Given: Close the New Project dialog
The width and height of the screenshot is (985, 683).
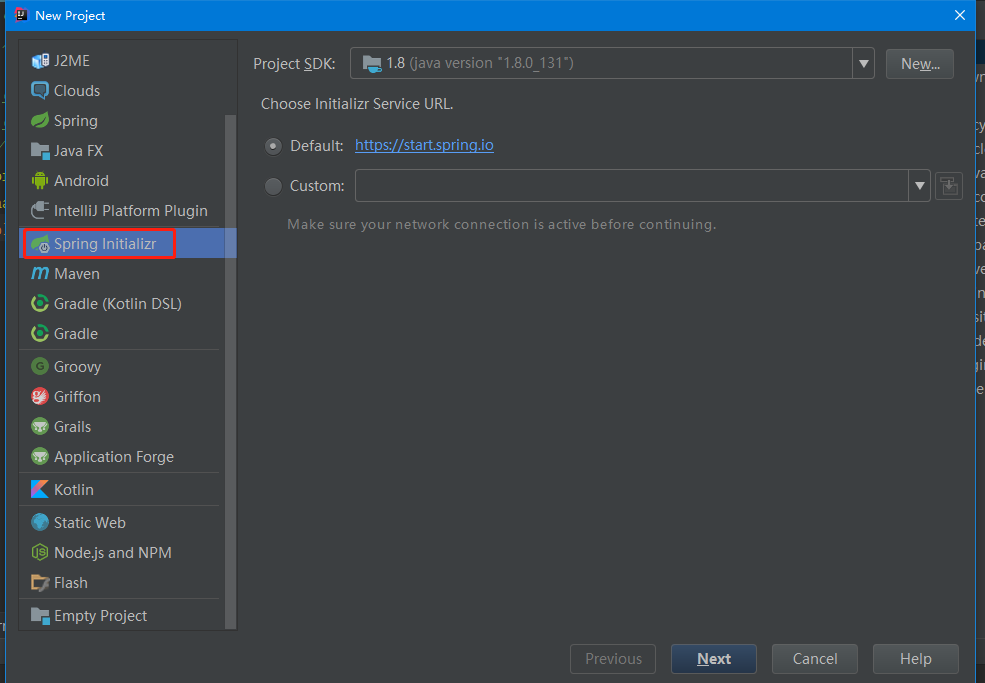Looking at the screenshot, I should click(960, 15).
